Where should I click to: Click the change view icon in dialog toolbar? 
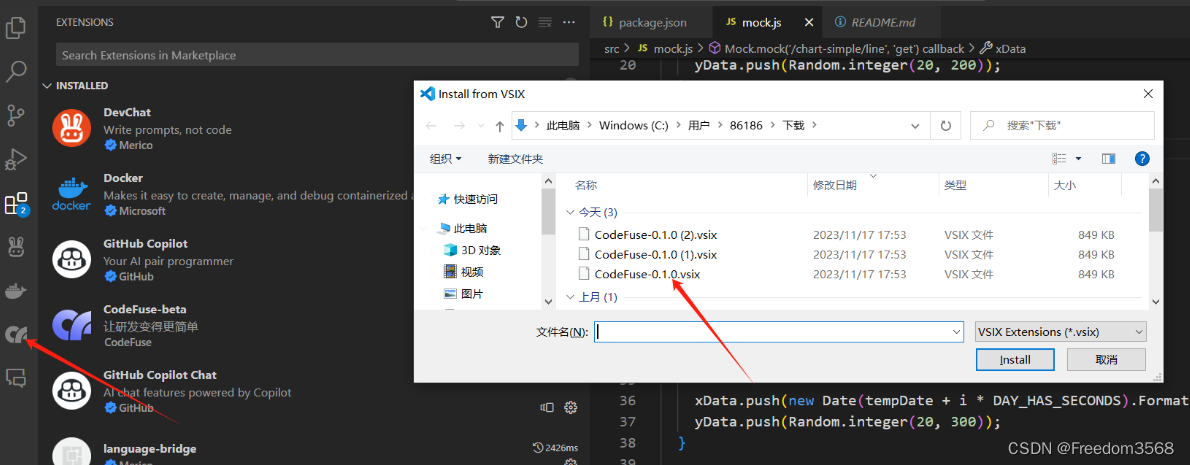(x=1059, y=159)
